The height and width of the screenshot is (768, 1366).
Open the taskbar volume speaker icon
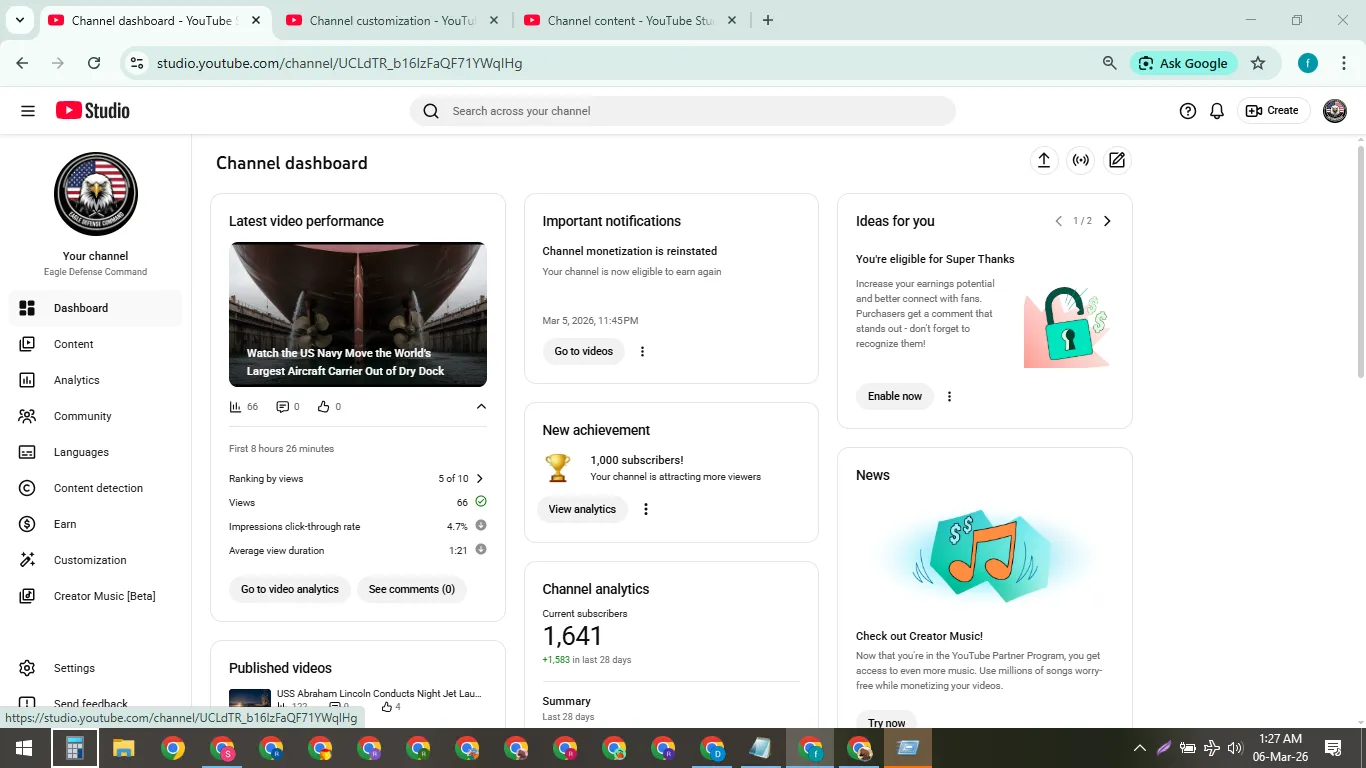[x=1235, y=748]
